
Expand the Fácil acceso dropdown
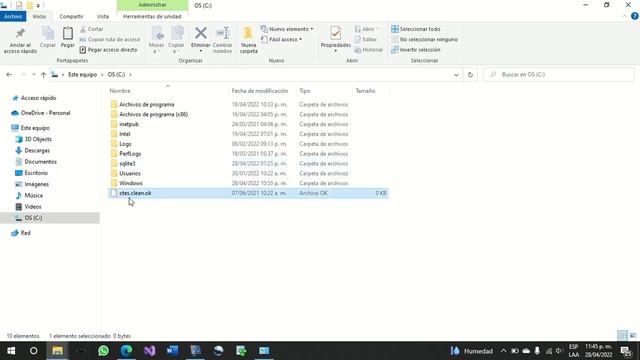click(x=281, y=39)
